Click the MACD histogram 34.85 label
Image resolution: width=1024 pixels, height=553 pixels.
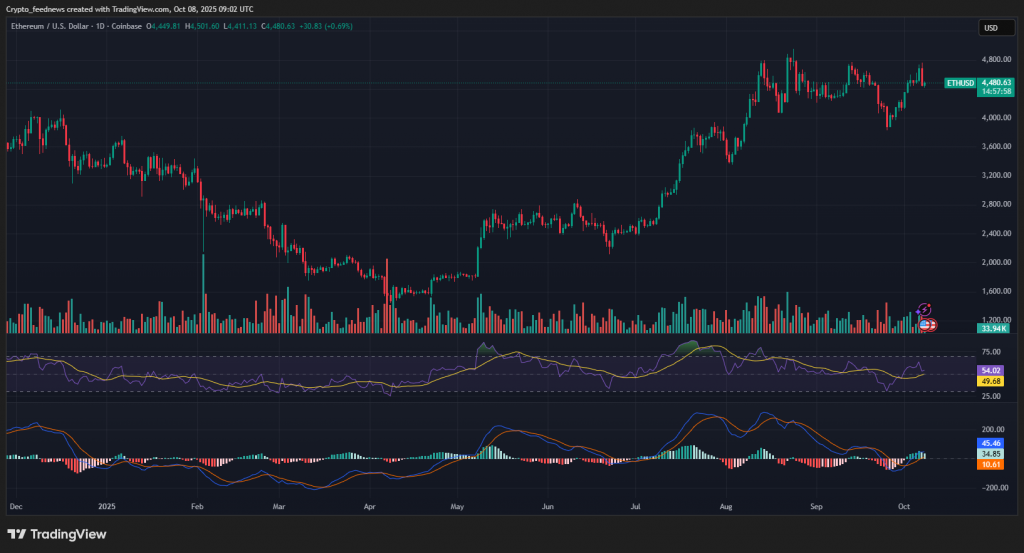tap(992, 454)
